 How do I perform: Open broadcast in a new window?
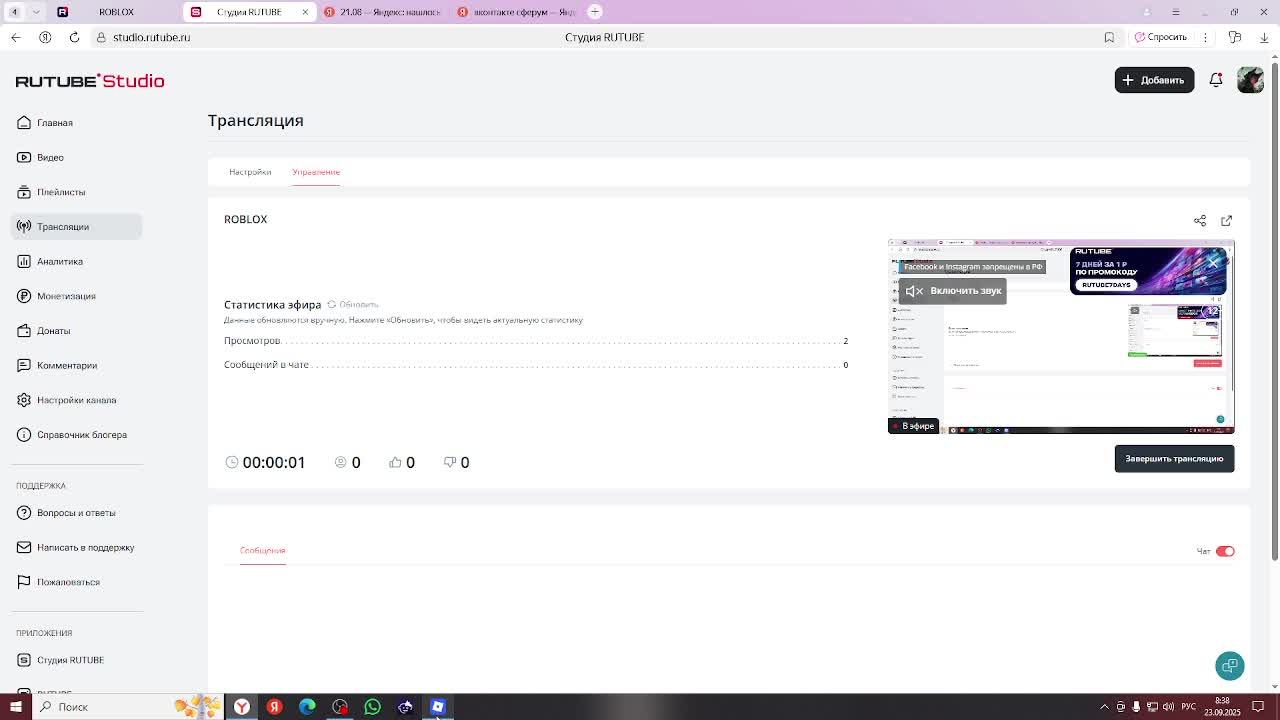(x=1227, y=220)
